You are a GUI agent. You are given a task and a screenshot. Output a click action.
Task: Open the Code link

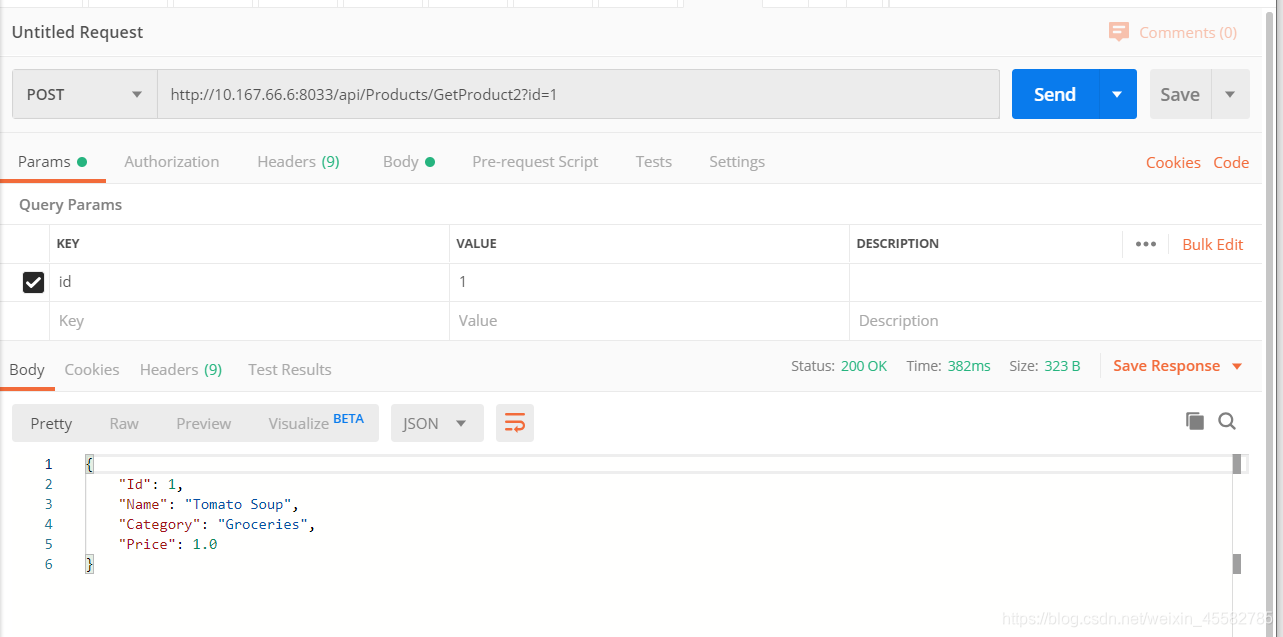(x=1231, y=162)
